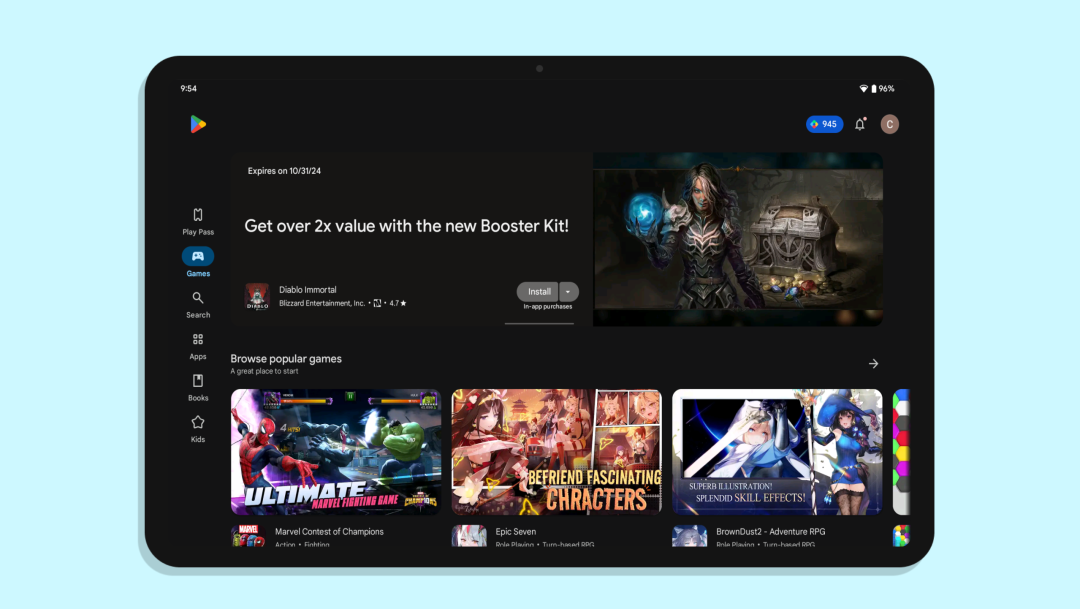The height and width of the screenshot is (609, 1080).
Task: Click the Expires on 10/31/24 label
Action: 284,171
